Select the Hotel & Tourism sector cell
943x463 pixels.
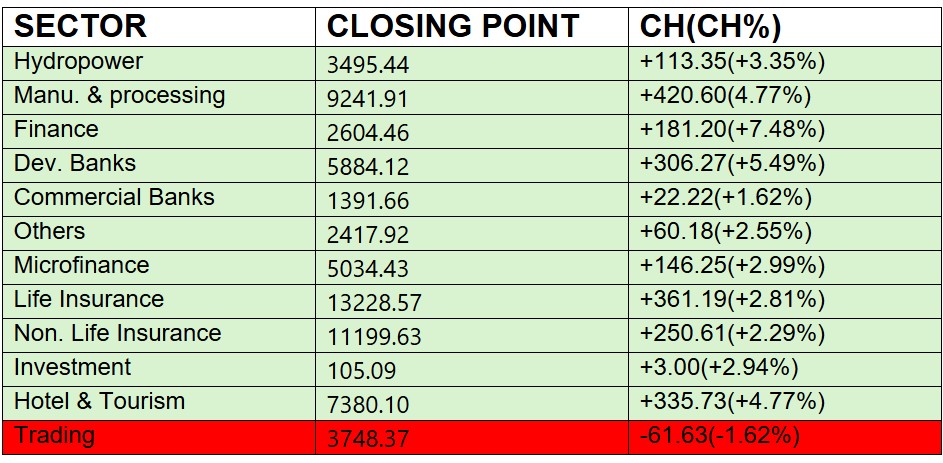click(100, 402)
